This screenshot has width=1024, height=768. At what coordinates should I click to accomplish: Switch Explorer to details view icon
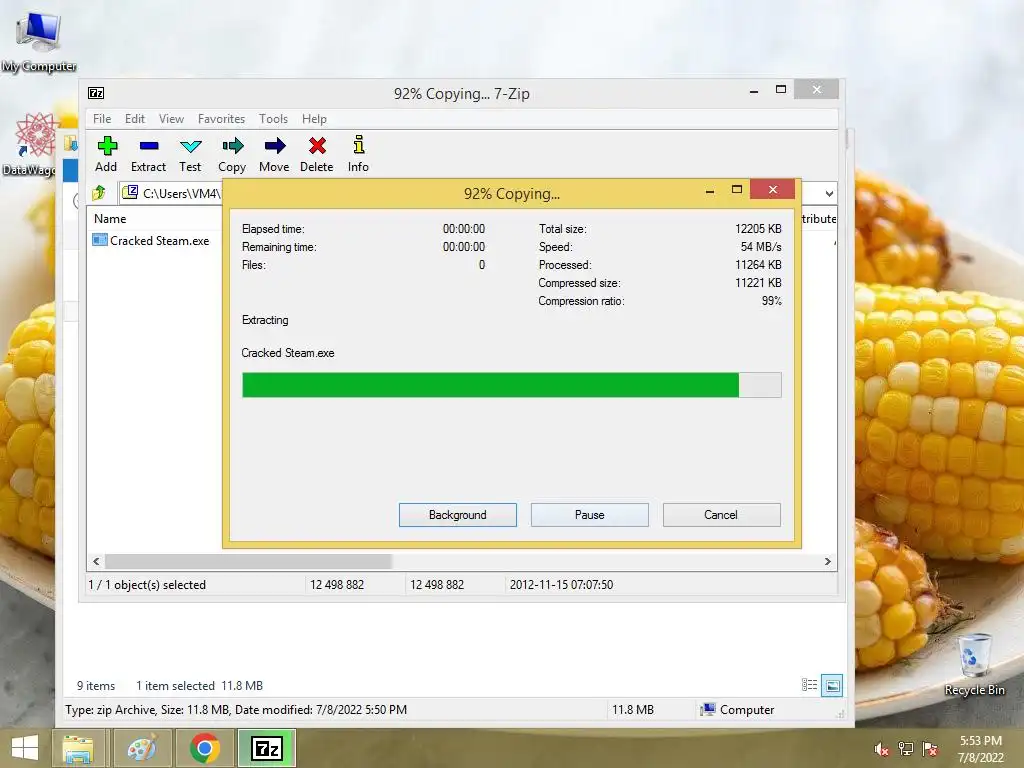point(809,685)
